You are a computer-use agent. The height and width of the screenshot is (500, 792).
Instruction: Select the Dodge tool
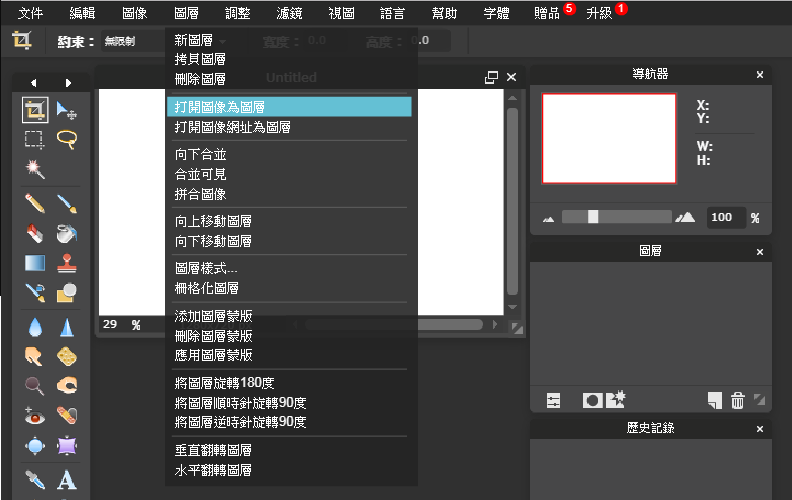[x=35, y=386]
